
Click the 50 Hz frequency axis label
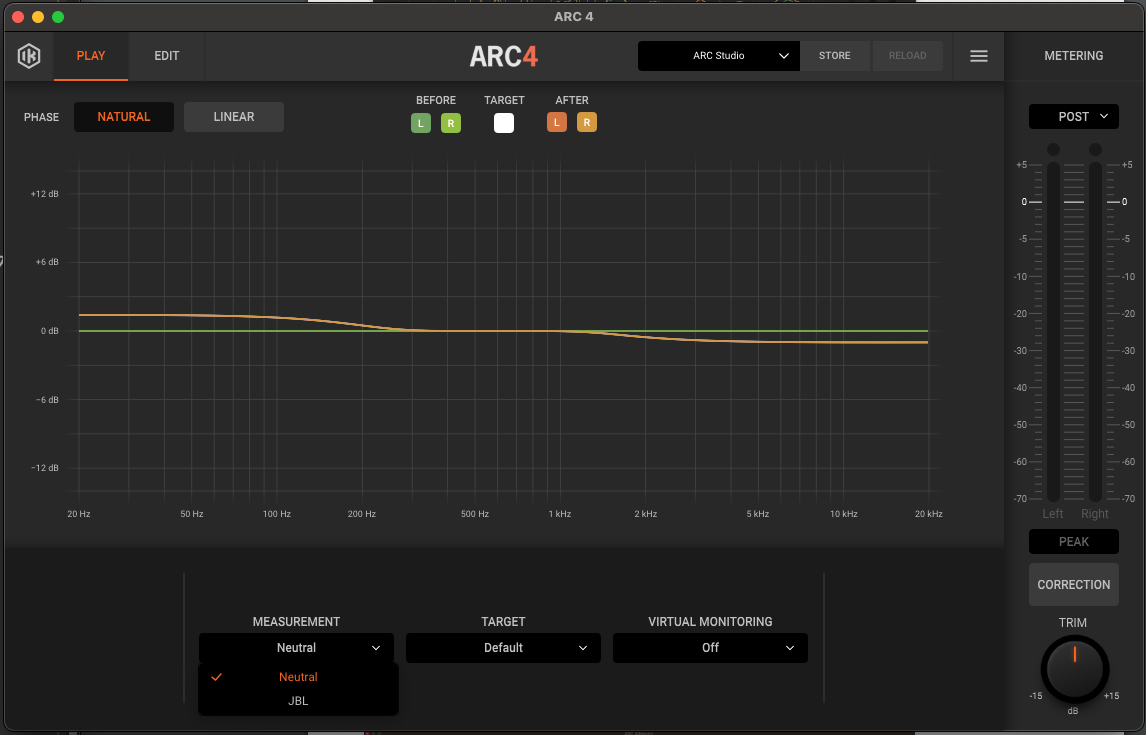coord(191,514)
